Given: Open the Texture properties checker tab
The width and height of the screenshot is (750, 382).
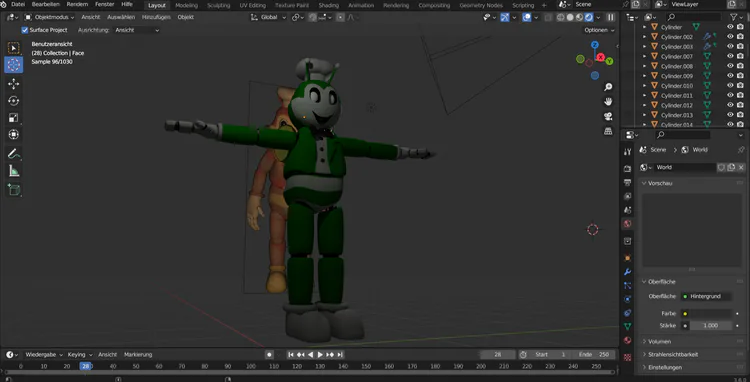Looking at the screenshot, I should 628,357.
